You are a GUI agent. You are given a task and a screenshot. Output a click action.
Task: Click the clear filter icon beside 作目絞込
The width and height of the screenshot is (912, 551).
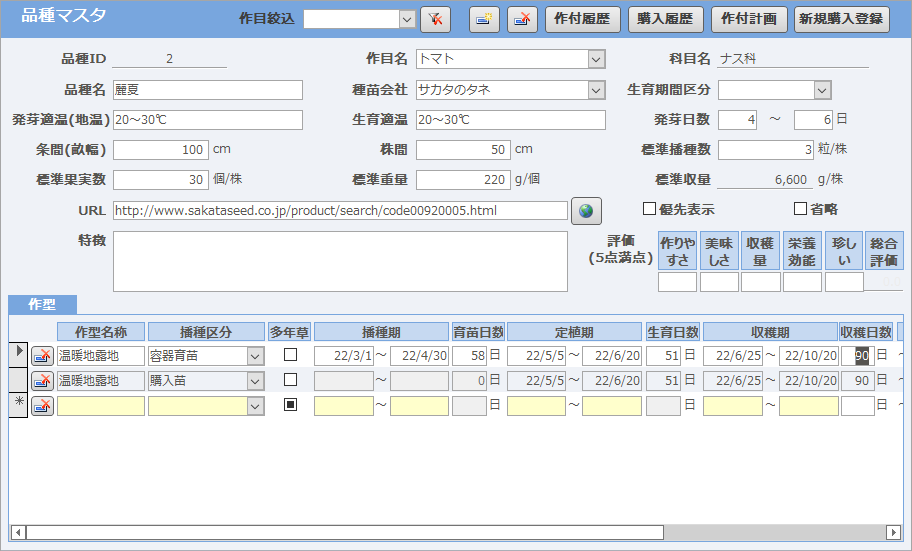435,19
